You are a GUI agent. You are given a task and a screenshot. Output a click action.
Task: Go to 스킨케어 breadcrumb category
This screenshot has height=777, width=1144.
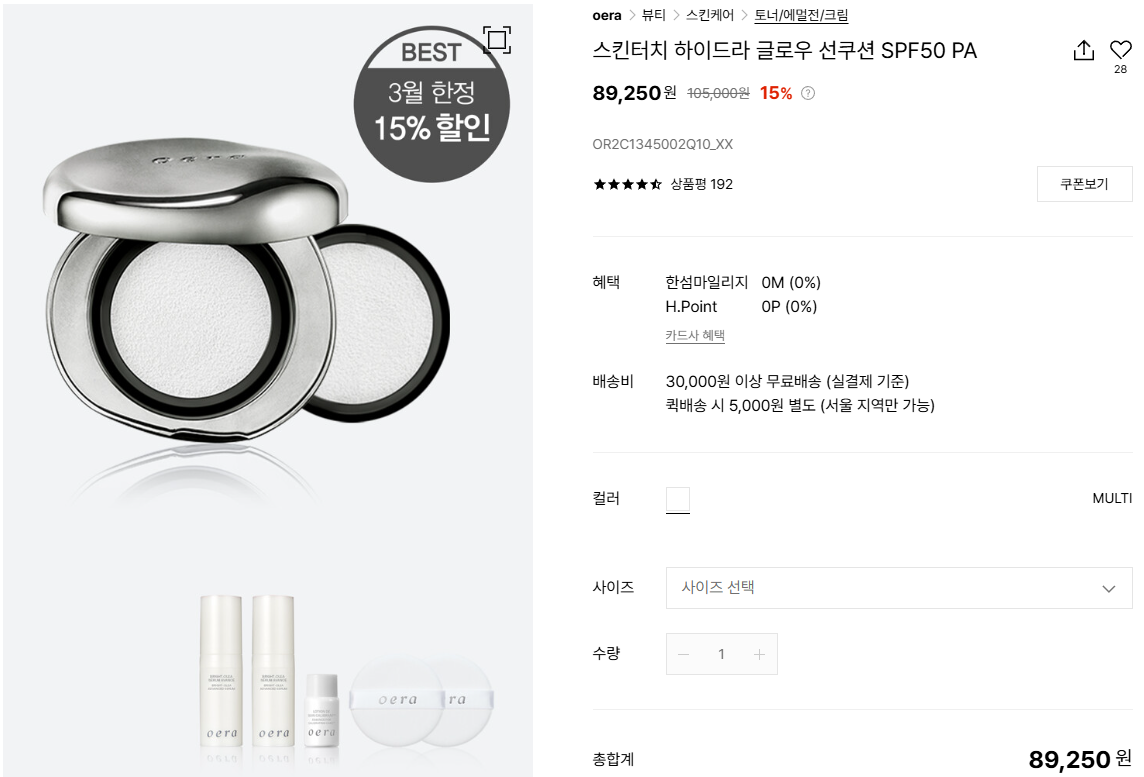pyautogui.click(x=710, y=15)
